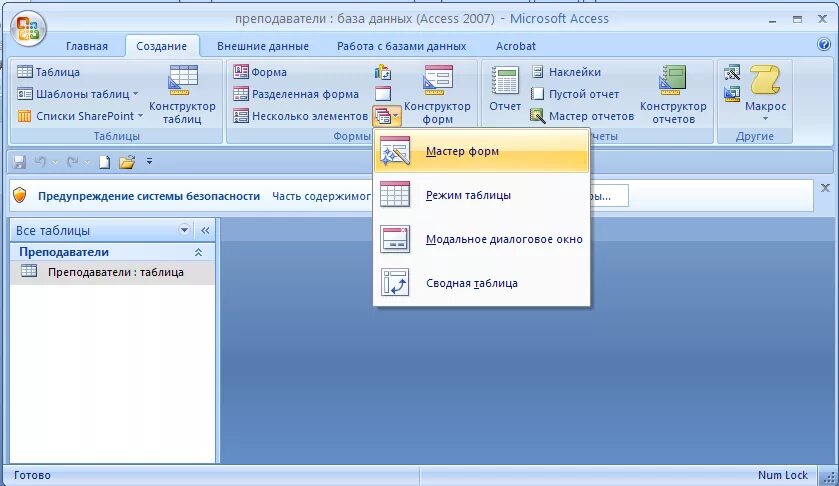Start Мастер отчетов wizard
The width and height of the screenshot is (839, 486).
(x=582, y=116)
